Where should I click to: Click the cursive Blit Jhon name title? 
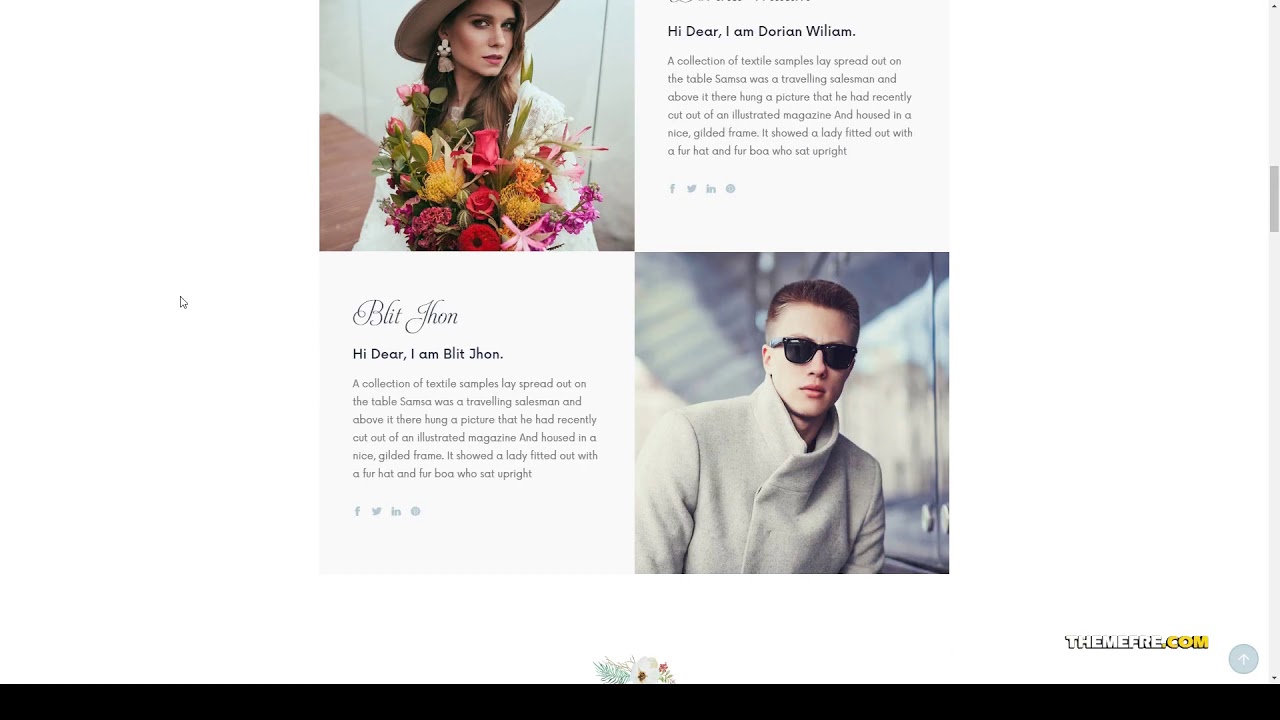pyautogui.click(x=405, y=315)
